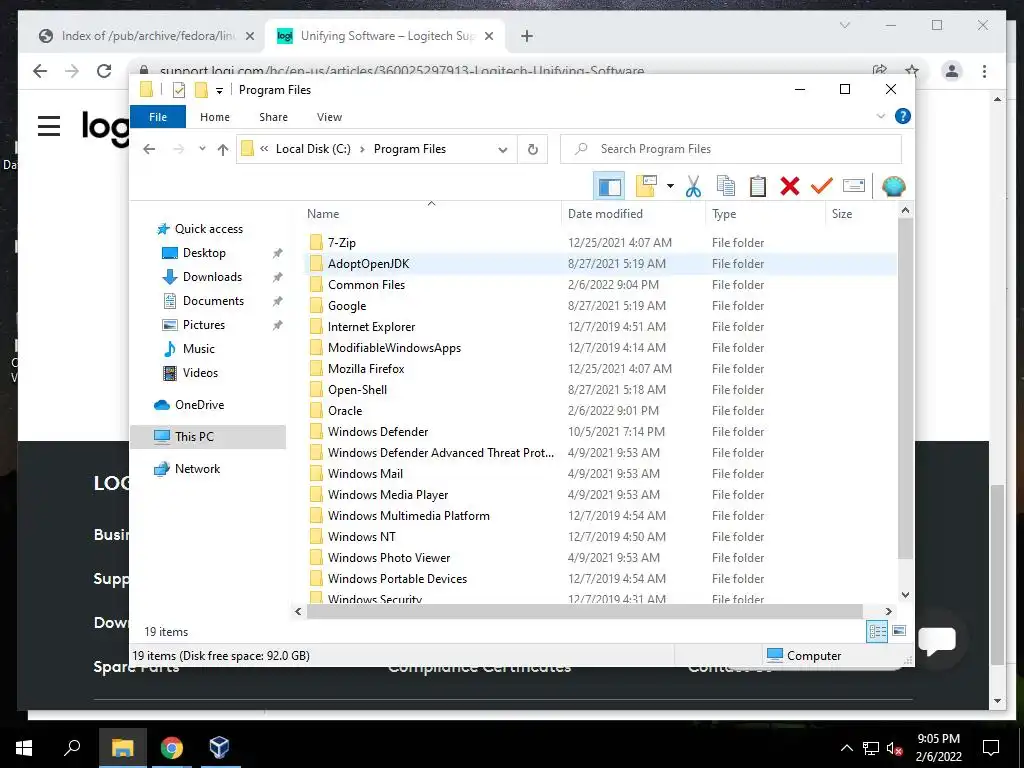Switch to the Index of /pub/archive/fedora tab

click(146, 36)
